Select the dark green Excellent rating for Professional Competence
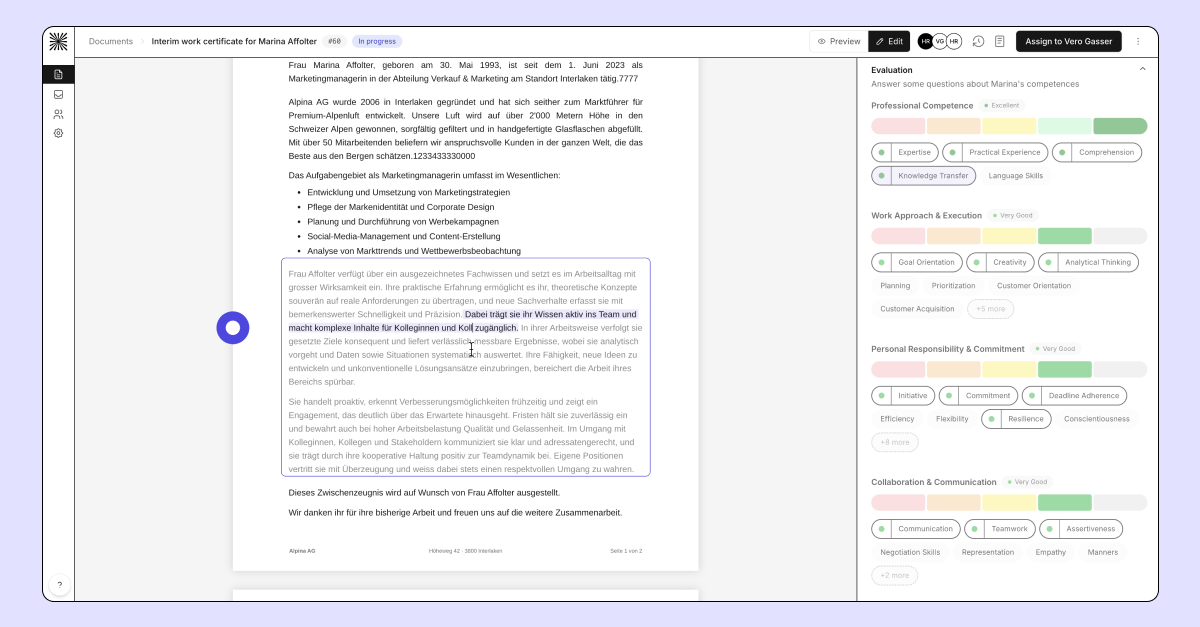The height and width of the screenshot is (627, 1200). tap(1120, 126)
